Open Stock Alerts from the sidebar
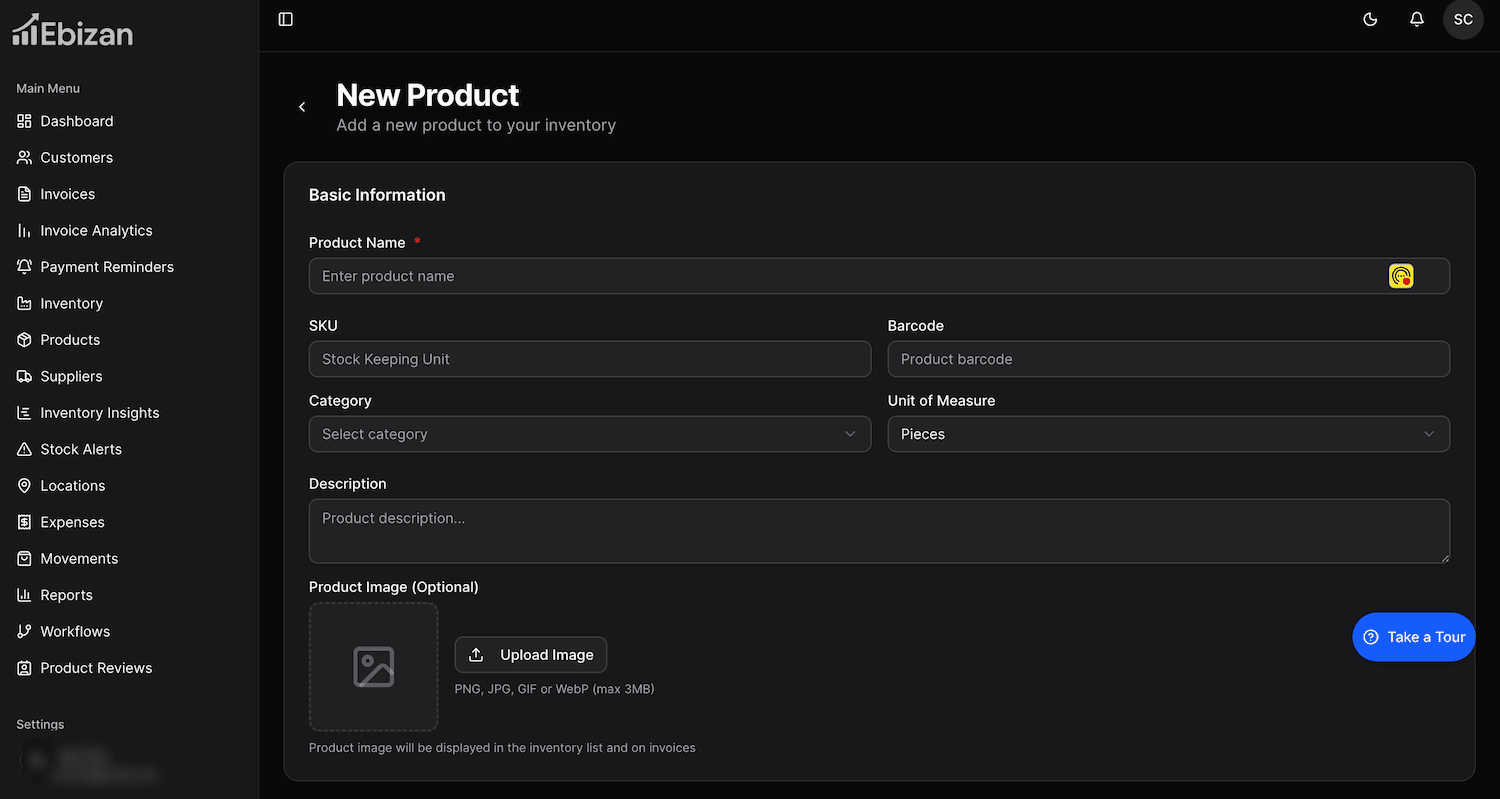 (x=81, y=449)
